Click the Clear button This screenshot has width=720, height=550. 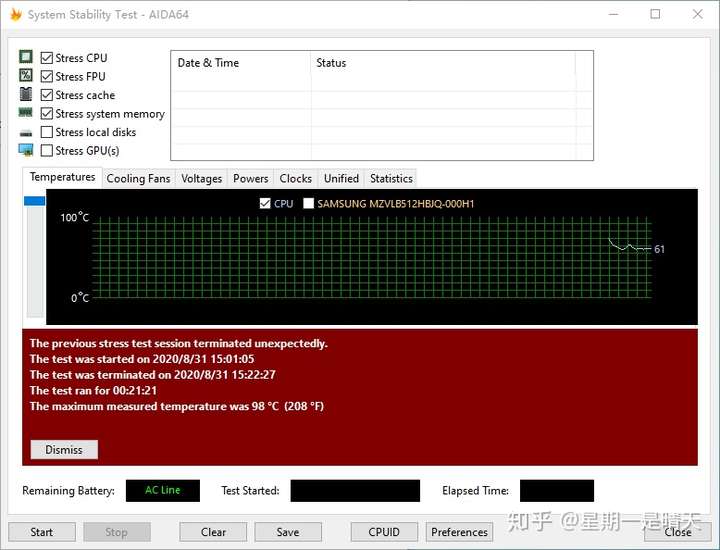213,532
